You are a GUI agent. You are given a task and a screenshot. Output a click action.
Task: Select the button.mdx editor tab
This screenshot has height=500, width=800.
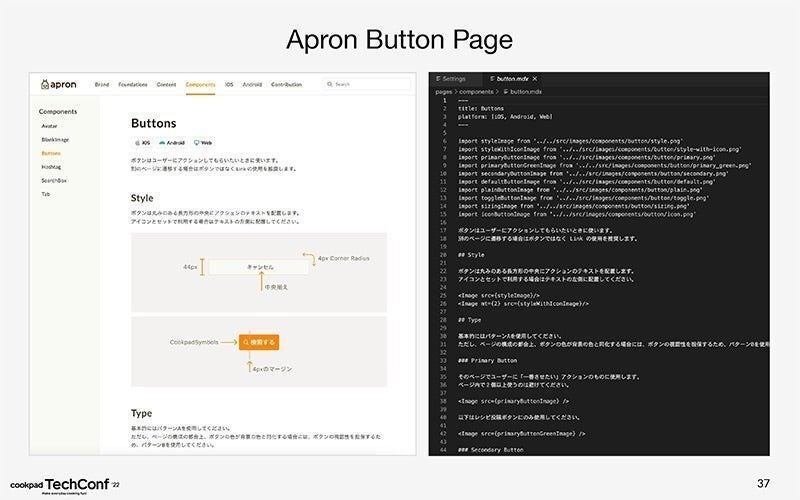(512, 79)
